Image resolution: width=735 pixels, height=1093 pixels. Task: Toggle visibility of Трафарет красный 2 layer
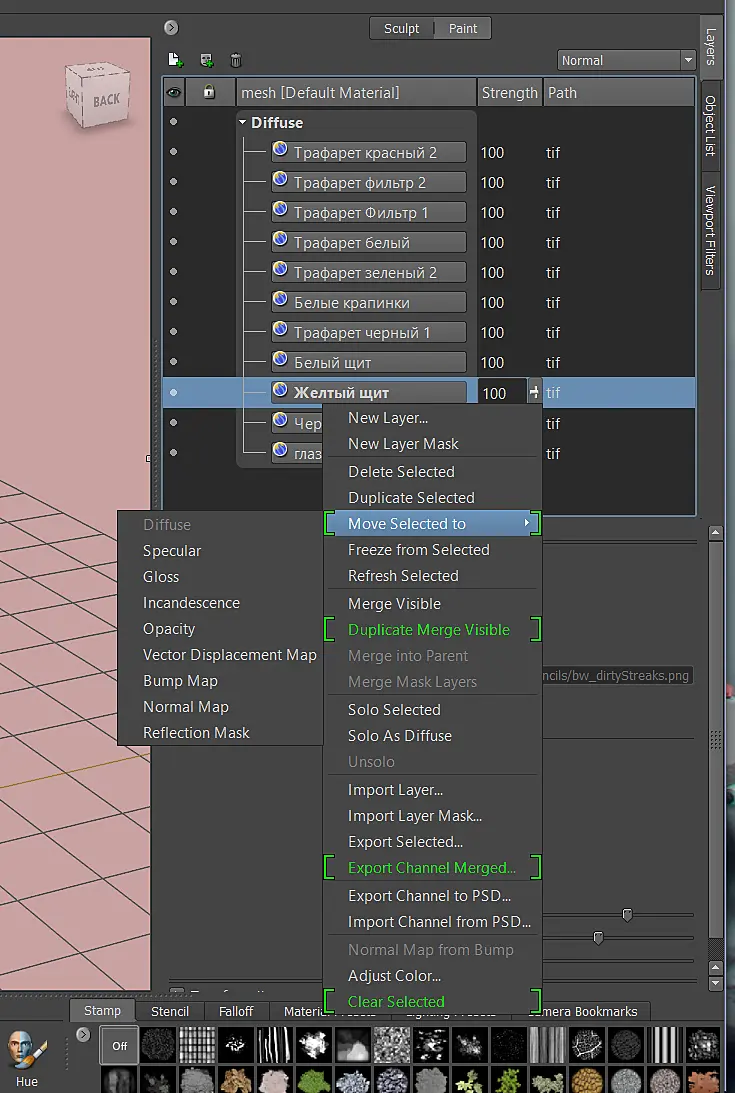point(174,152)
